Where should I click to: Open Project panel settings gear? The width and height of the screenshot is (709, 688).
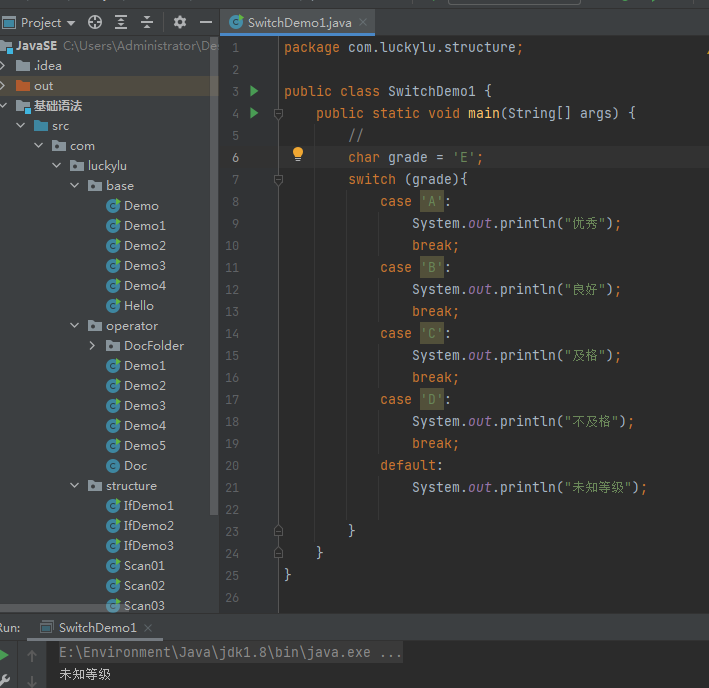coord(180,22)
